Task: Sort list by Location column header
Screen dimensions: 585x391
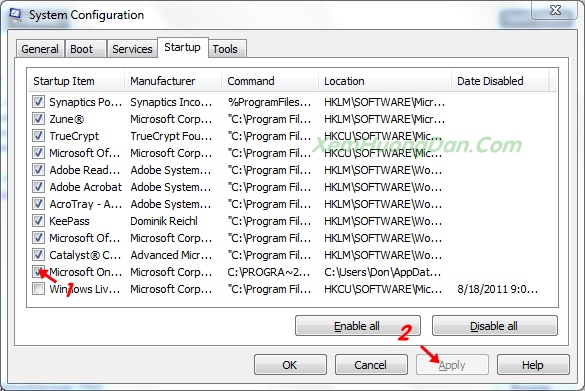Action: click(385, 81)
